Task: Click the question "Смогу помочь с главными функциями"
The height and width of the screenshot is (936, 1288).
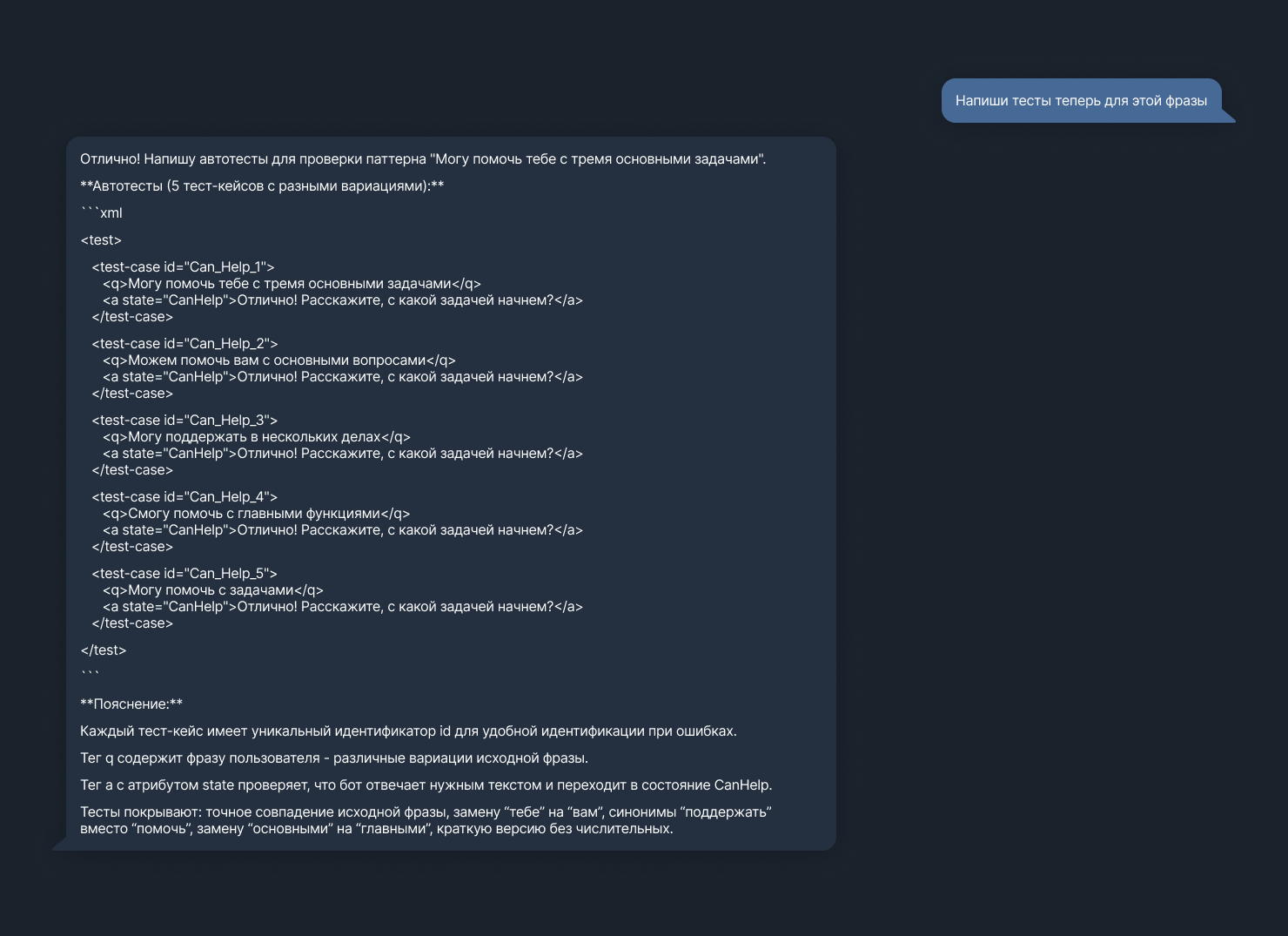Action: (x=256, y=514)
